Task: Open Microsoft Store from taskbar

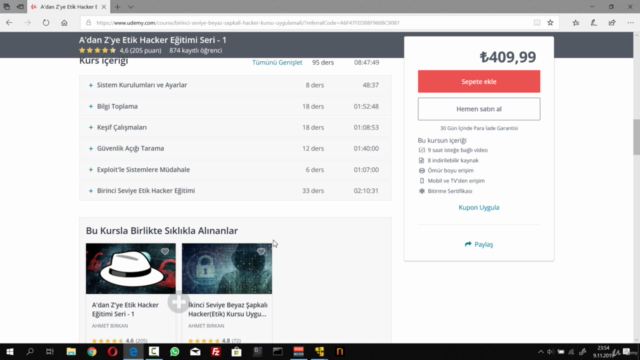Action: 236,351
